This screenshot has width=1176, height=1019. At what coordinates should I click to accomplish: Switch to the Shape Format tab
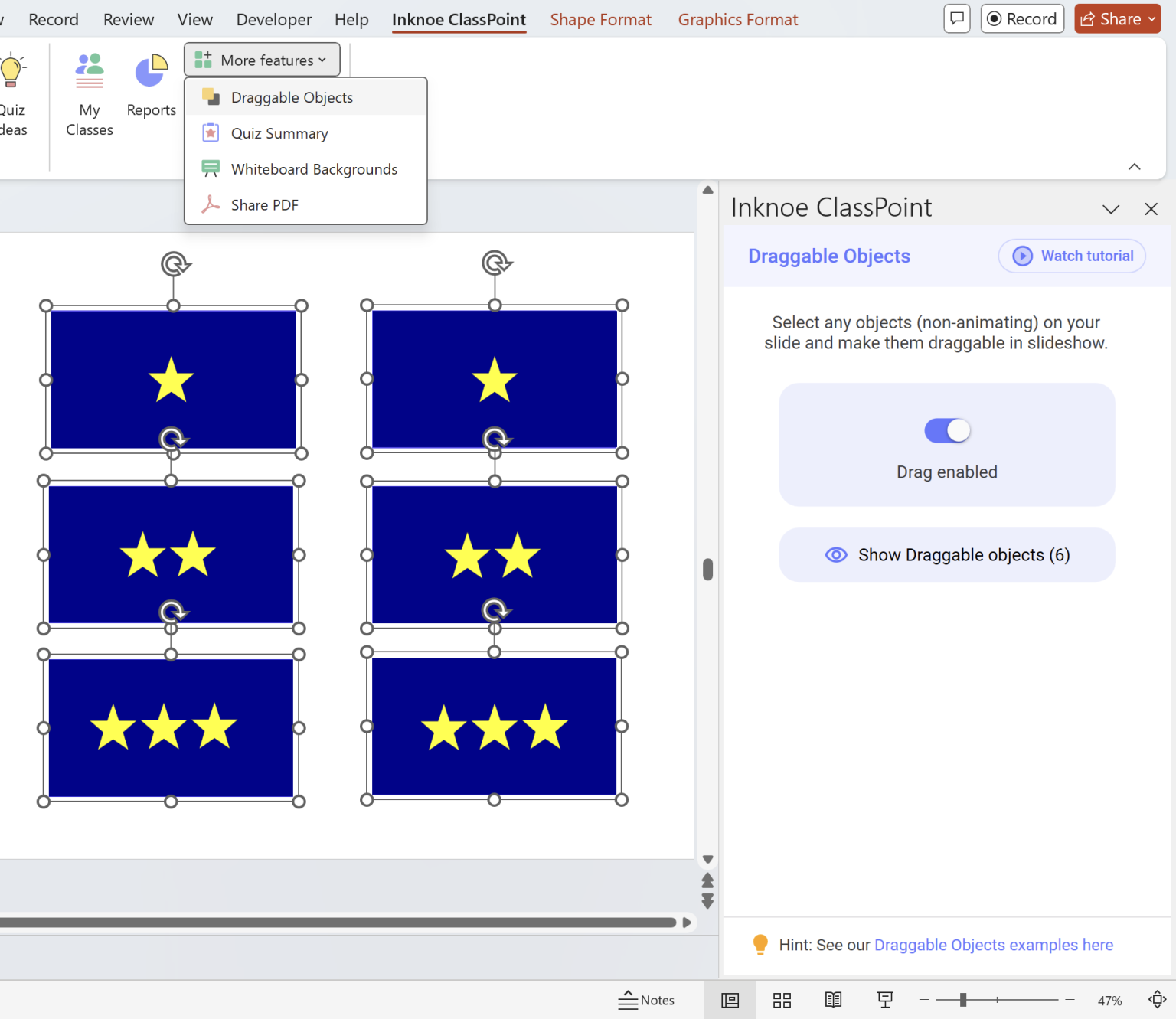point(600,19)
